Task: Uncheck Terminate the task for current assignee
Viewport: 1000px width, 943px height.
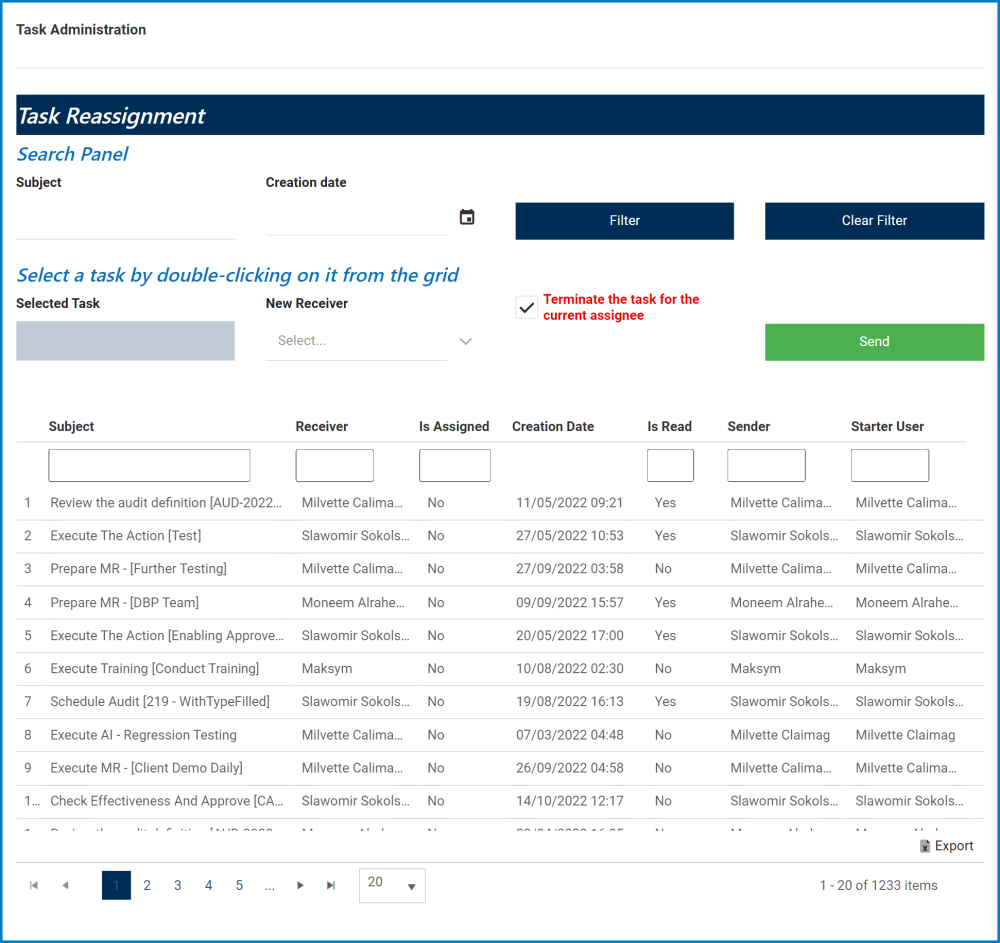Action: (x=526, y=306)
